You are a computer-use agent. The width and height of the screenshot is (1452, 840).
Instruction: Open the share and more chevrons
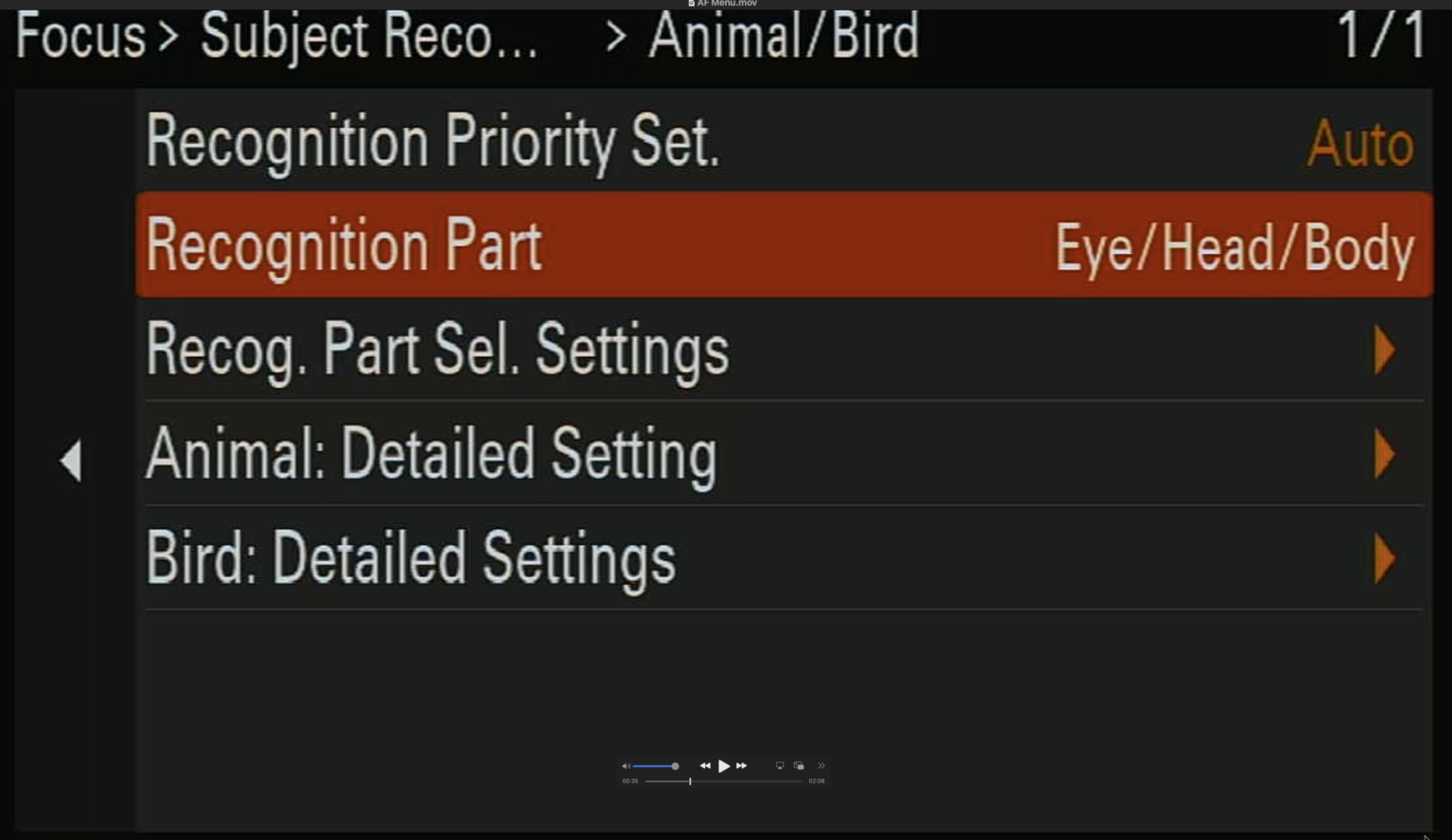point(821,766)
